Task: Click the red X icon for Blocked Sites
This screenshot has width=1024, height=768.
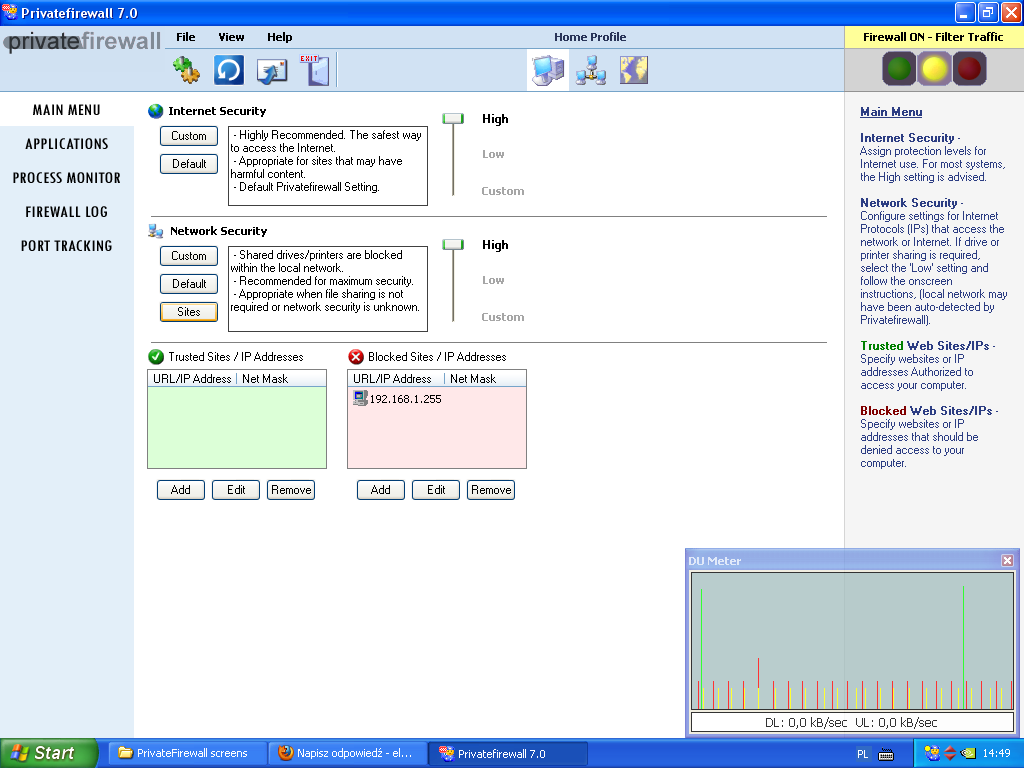Action: click(356, 357)
